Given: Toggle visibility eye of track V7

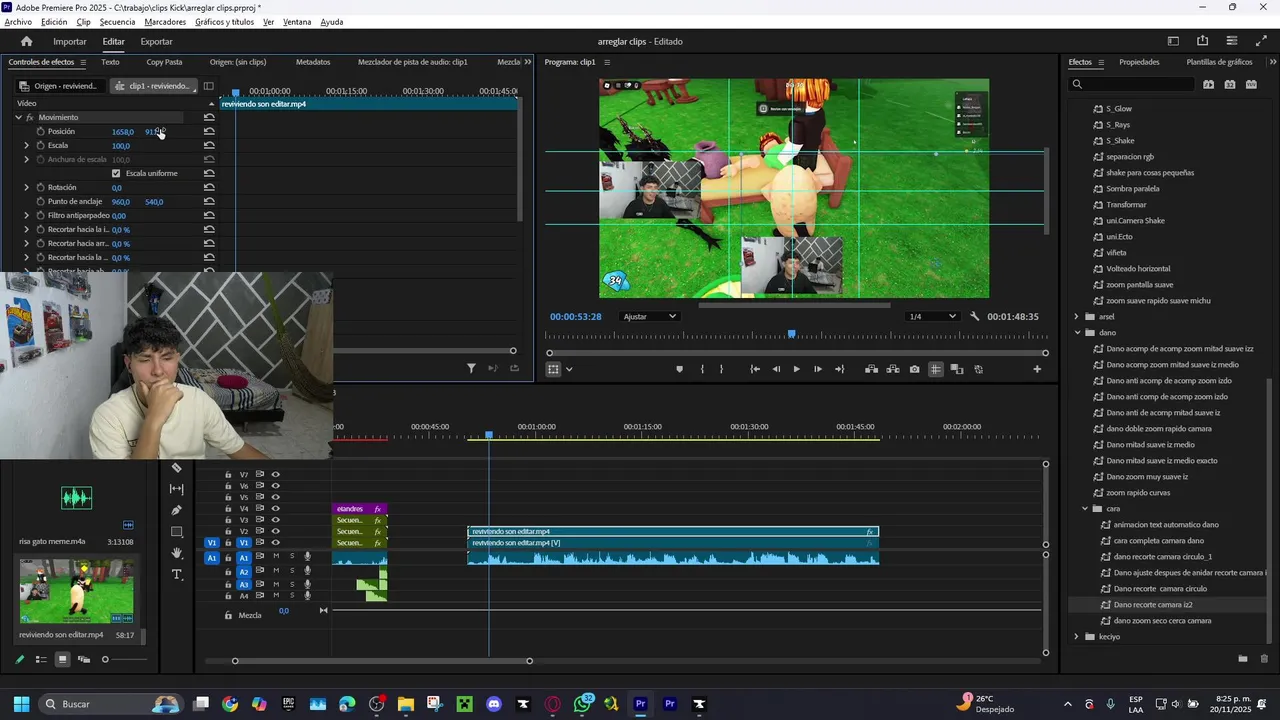Looking at the screenshot, I should click(x=275, y=475).
